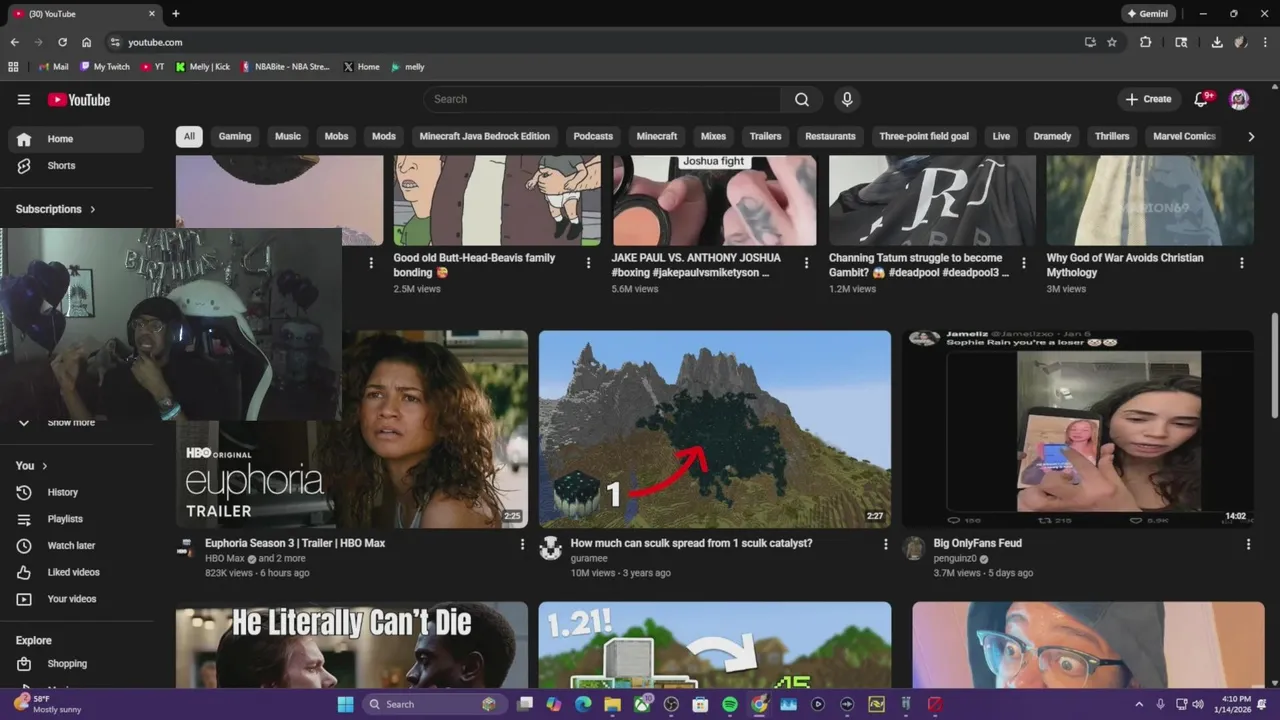This screenshot has width=1280, height=720.
Task: Select the Mobs filter chip
Action: tap(337, 137)
